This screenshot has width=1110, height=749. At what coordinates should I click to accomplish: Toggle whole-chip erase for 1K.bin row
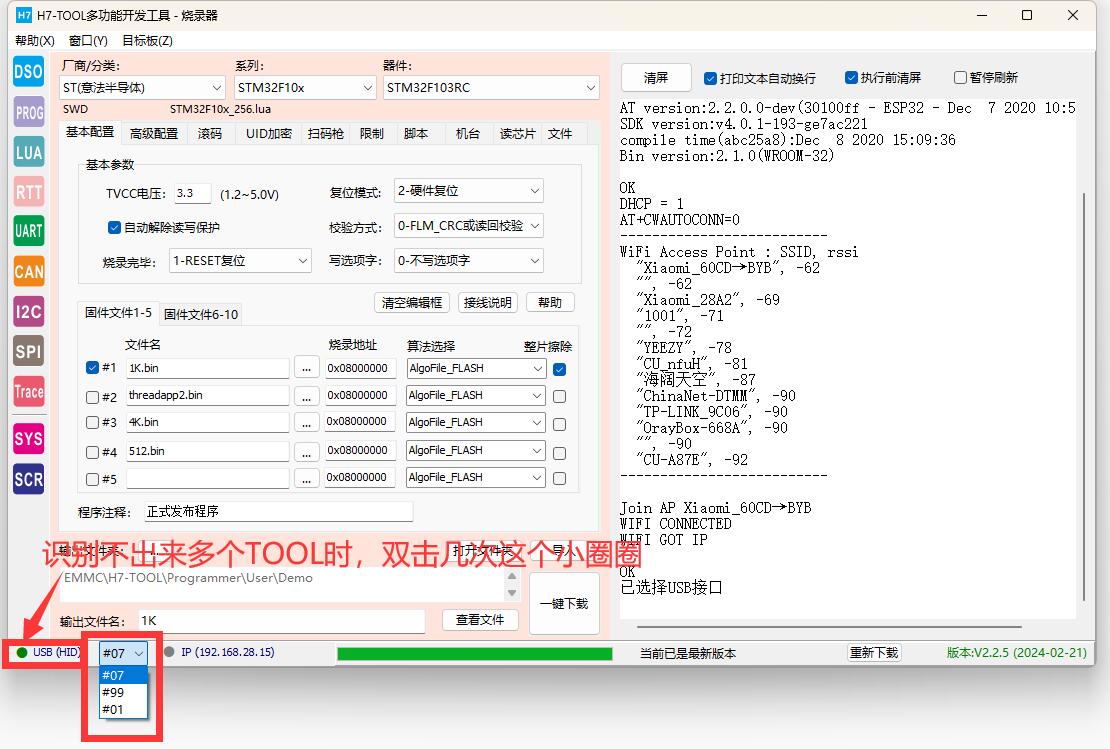click(x=559, y=369)
